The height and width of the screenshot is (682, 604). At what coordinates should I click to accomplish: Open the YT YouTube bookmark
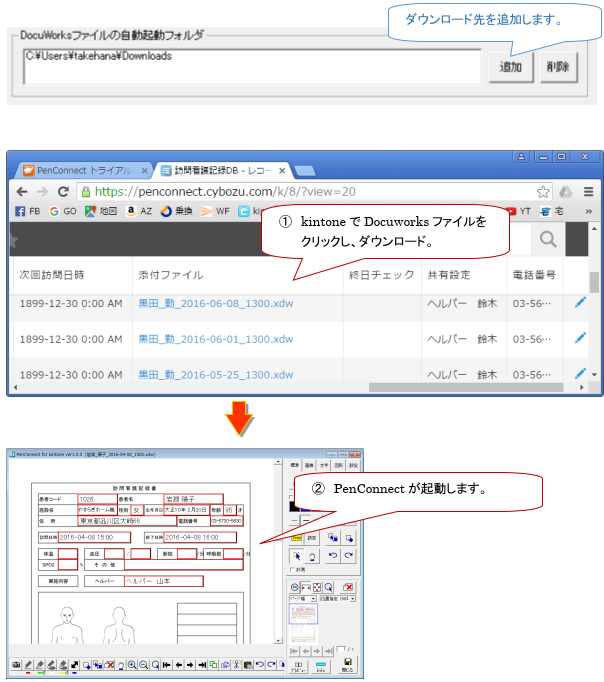(520, 211)
